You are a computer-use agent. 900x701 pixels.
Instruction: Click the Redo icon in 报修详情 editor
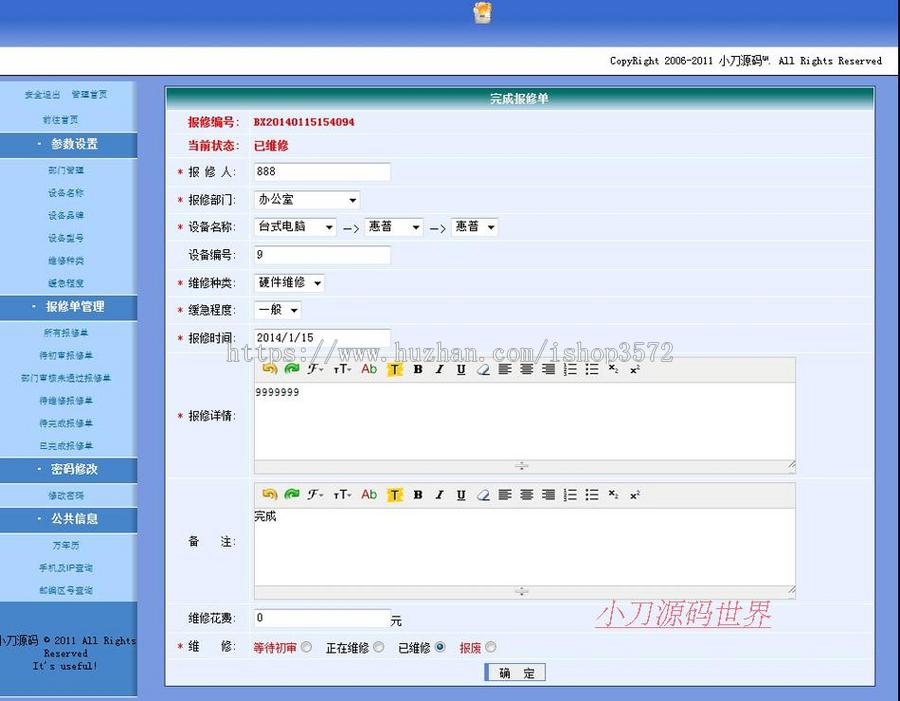click(290, 369)
